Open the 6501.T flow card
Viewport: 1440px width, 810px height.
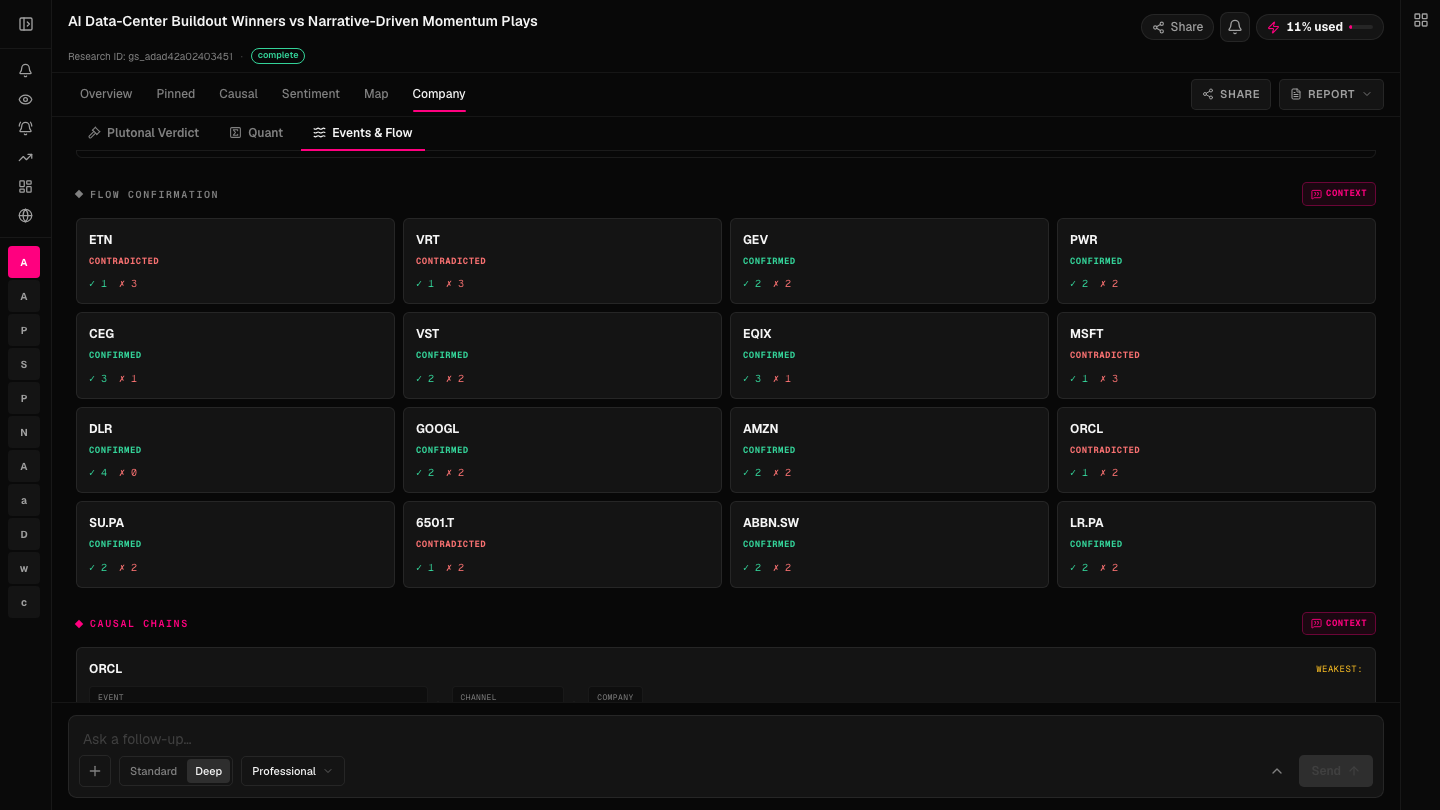point(562,544)
